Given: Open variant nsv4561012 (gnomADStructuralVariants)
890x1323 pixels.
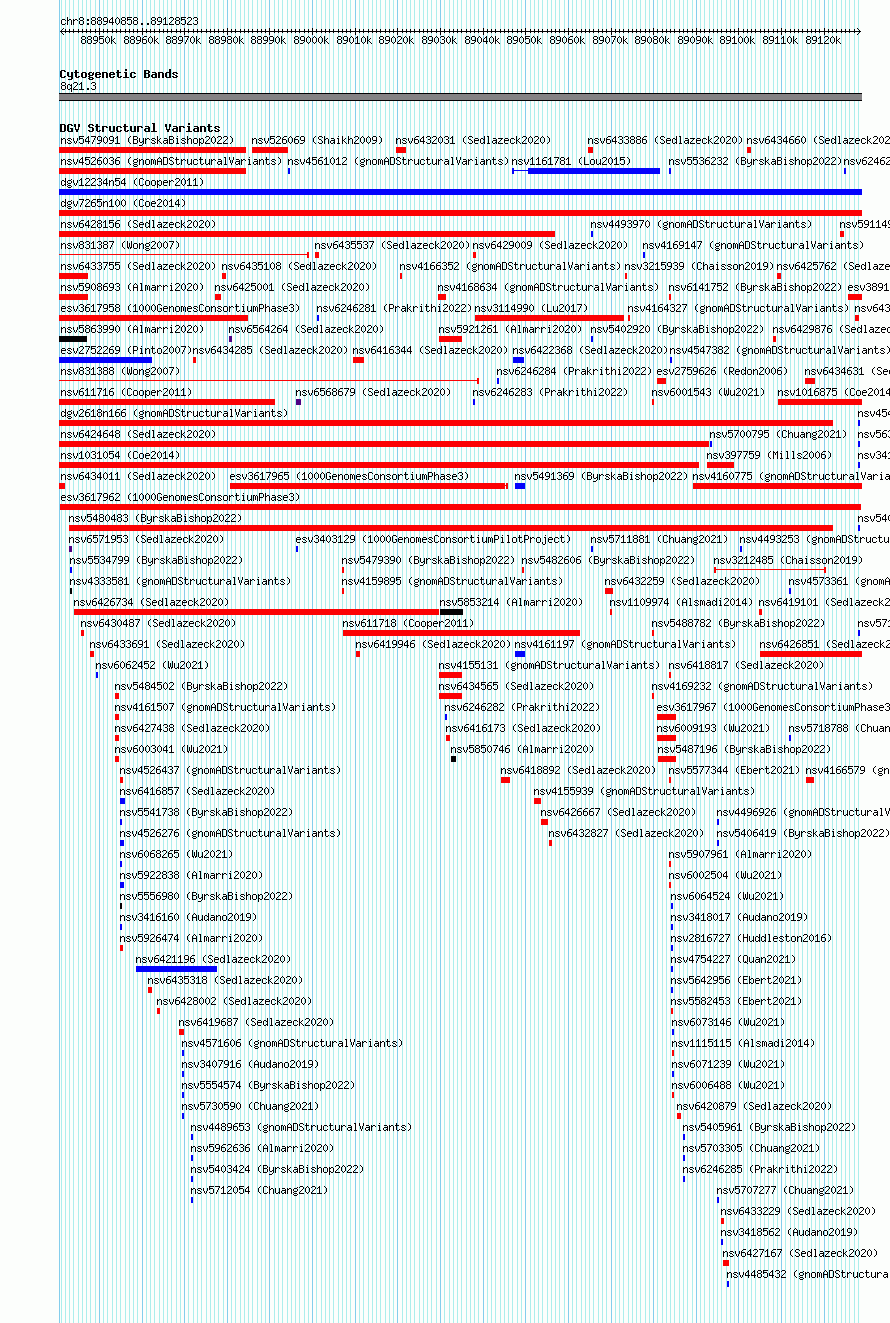Looking at the screenshot, I should [x=398, y=162].
